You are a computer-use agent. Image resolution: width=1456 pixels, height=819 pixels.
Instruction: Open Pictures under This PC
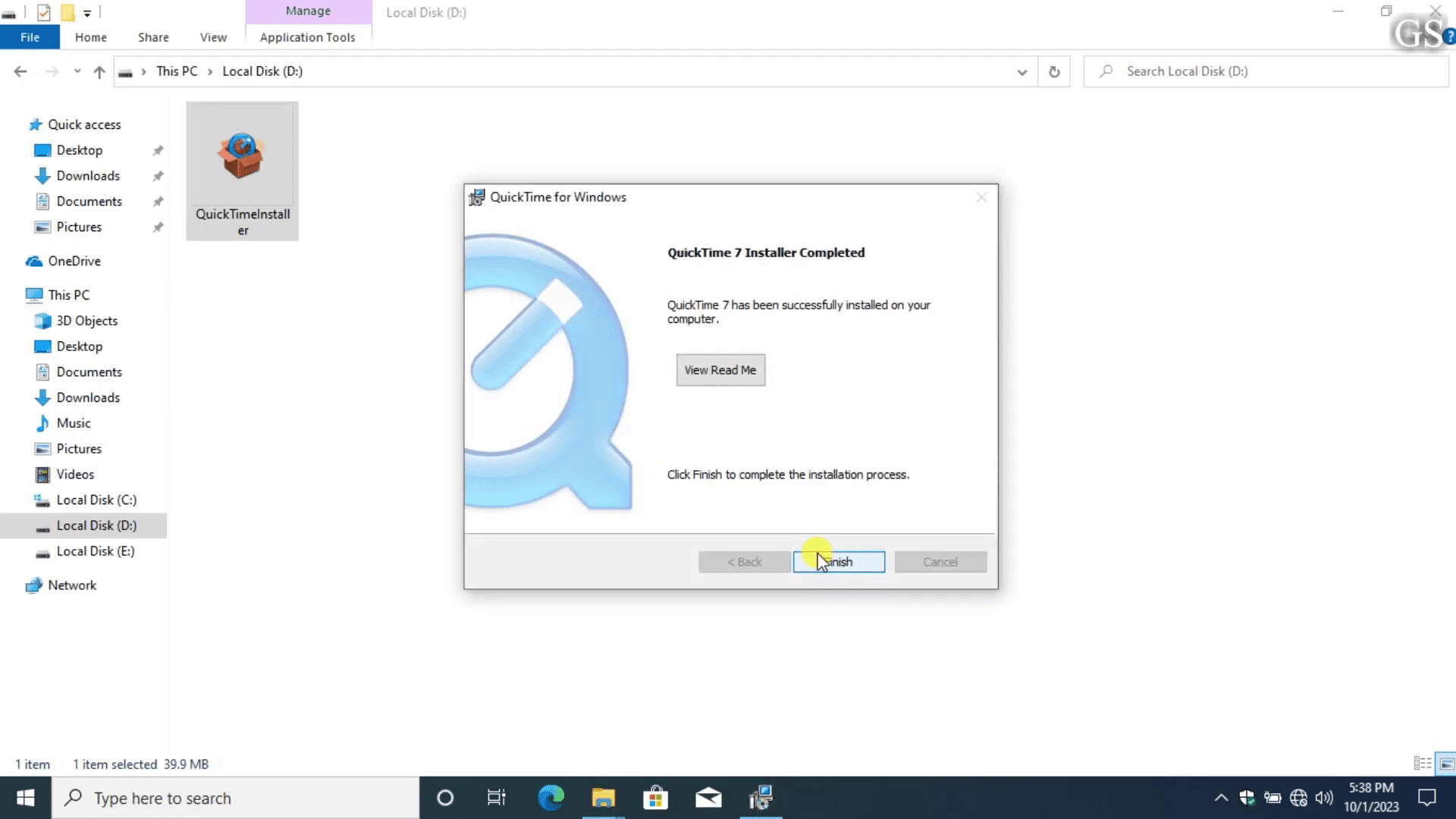79,449
